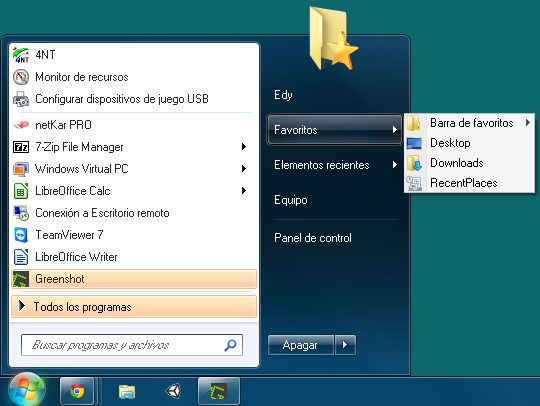Click the Apagar button

point(300,345)
